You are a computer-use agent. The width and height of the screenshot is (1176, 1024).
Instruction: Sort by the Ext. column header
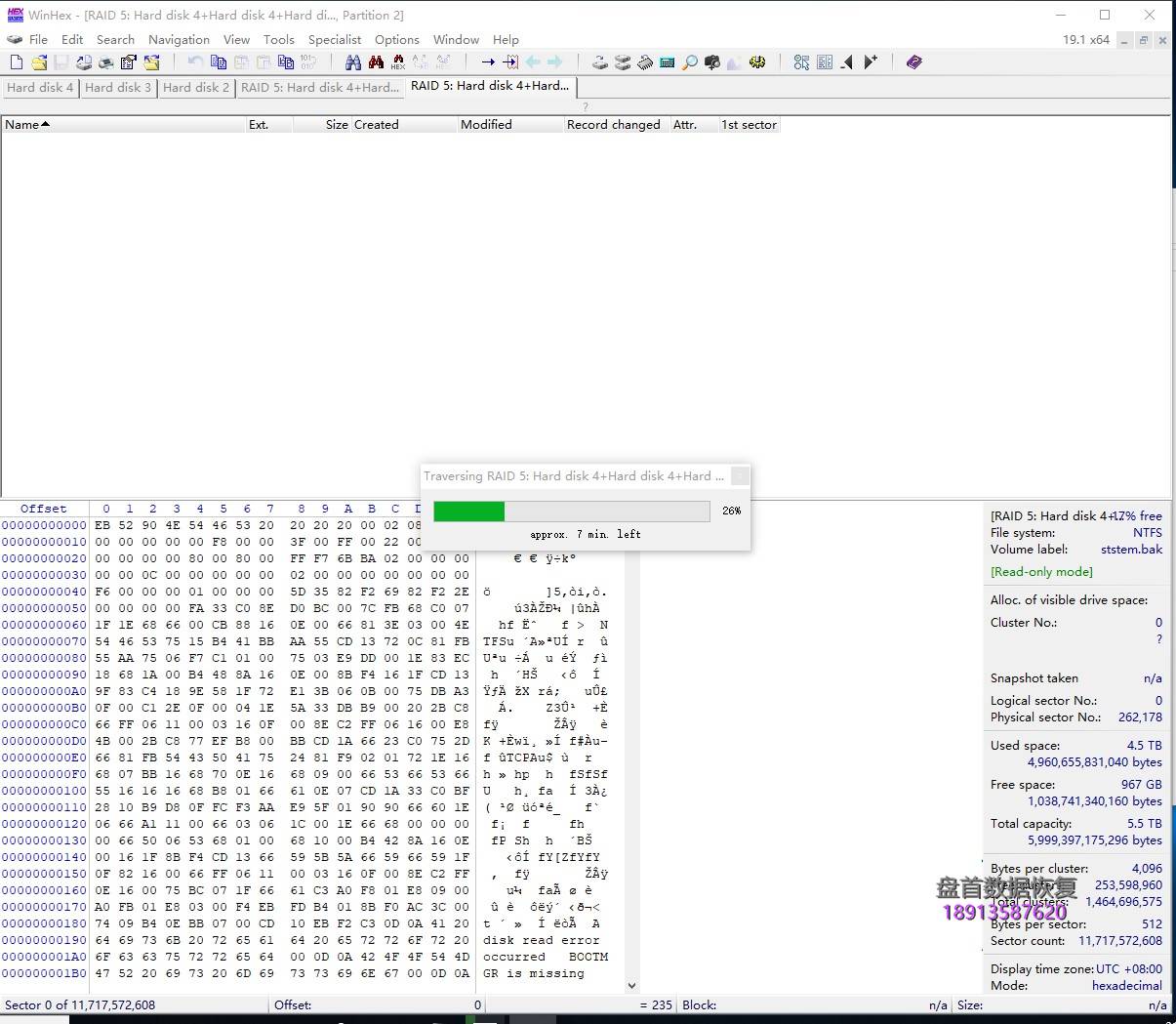click(x=269, y=125)
